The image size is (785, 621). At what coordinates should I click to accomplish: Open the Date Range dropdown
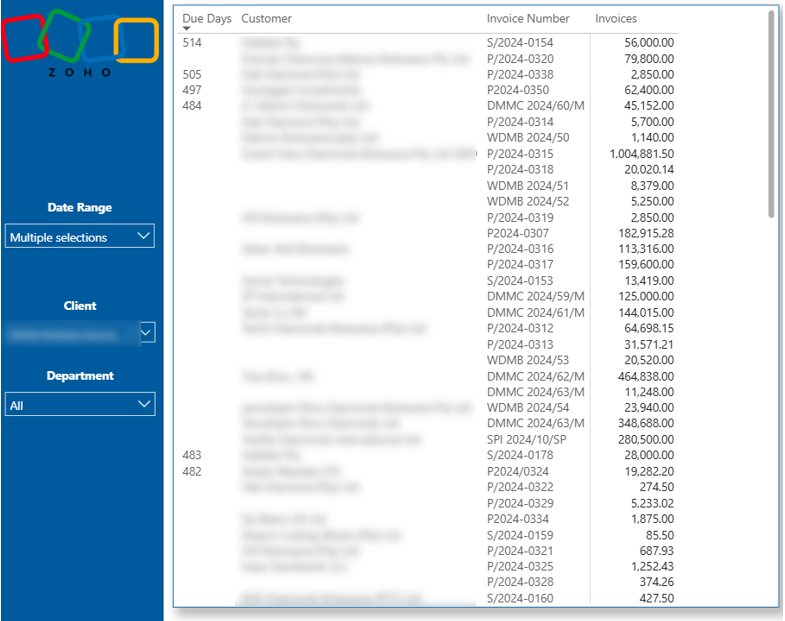click(x=80, y=236)
